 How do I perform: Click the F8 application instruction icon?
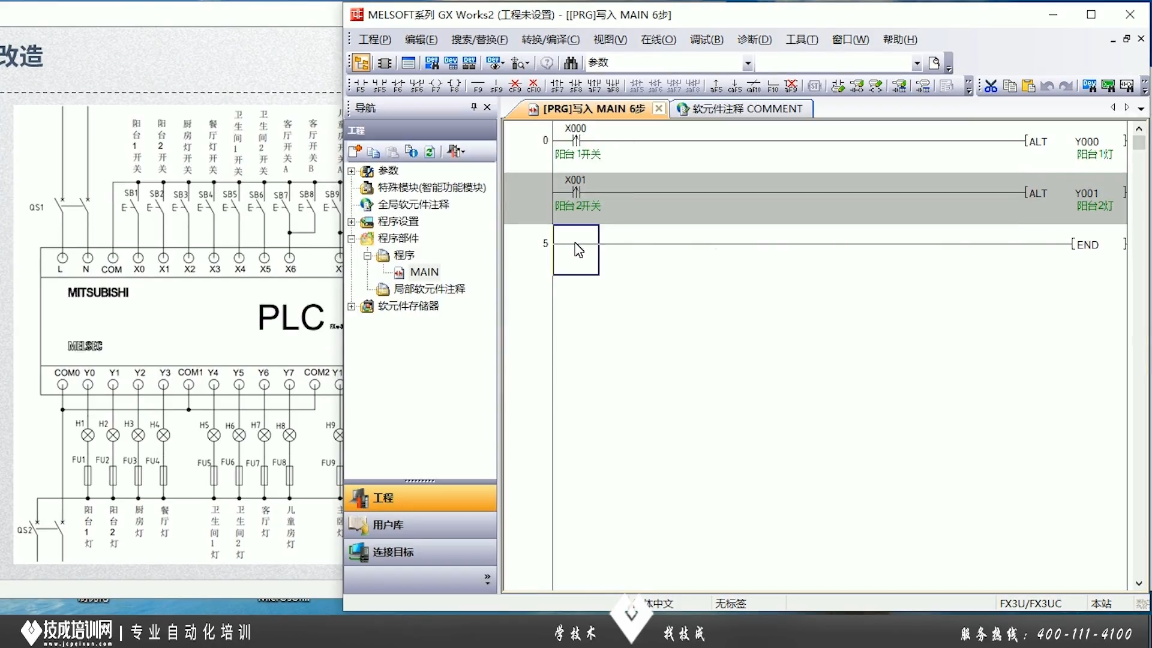pos(455,87)
